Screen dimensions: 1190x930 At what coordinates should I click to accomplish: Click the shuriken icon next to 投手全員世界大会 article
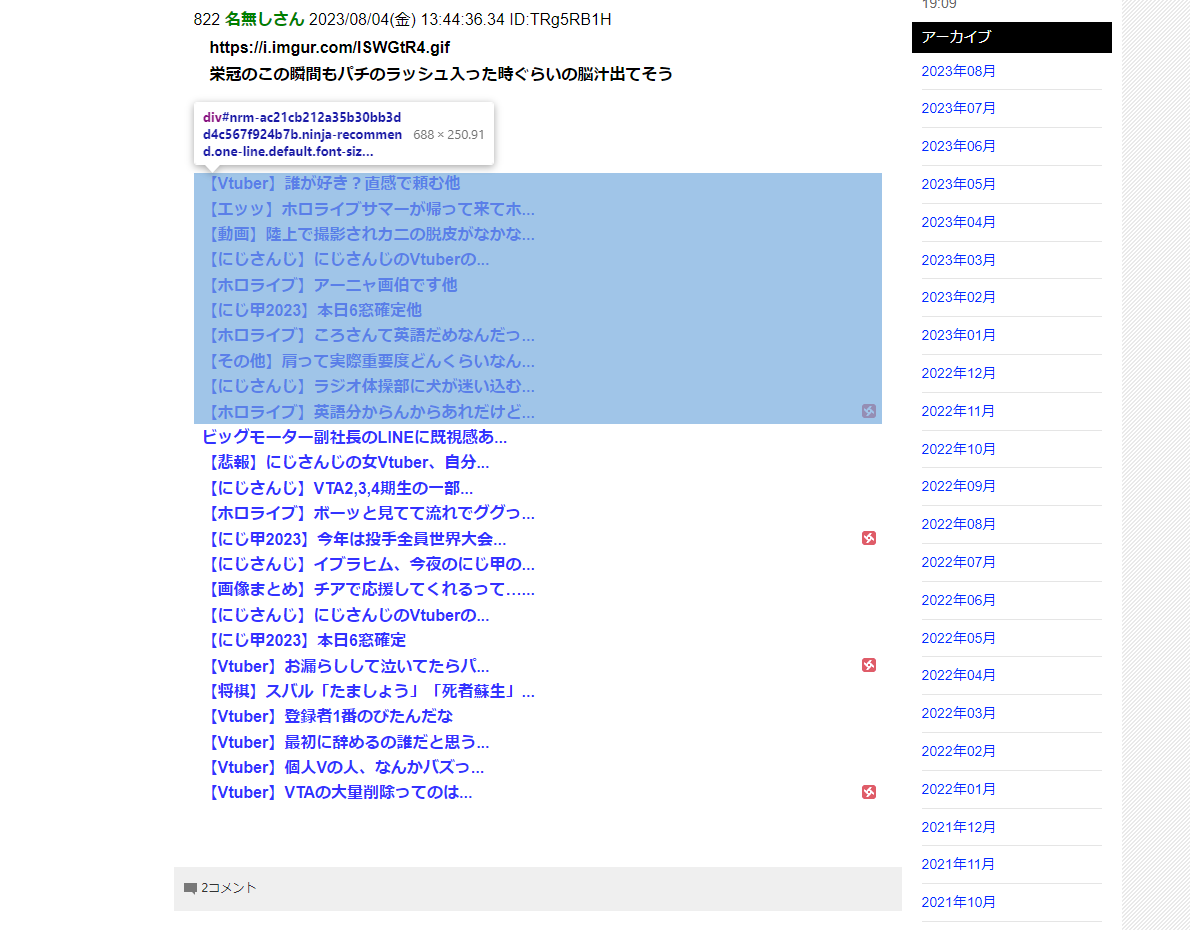pyautogui.click(x=869, y=537)
